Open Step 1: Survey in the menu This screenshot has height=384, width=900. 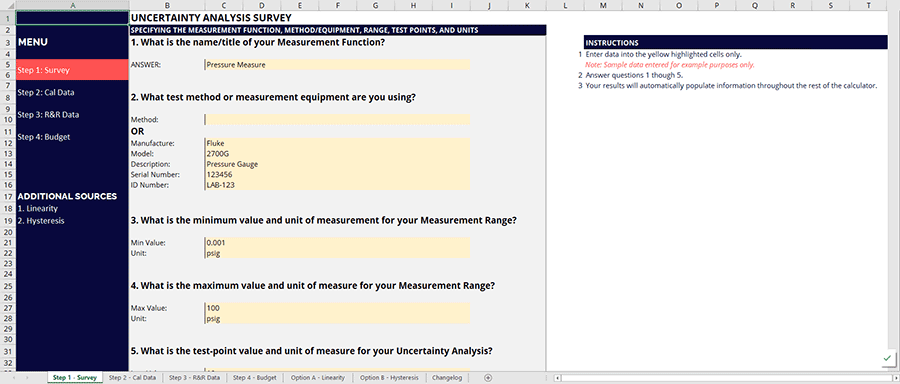pyautogui.click(x=72, y=70)
